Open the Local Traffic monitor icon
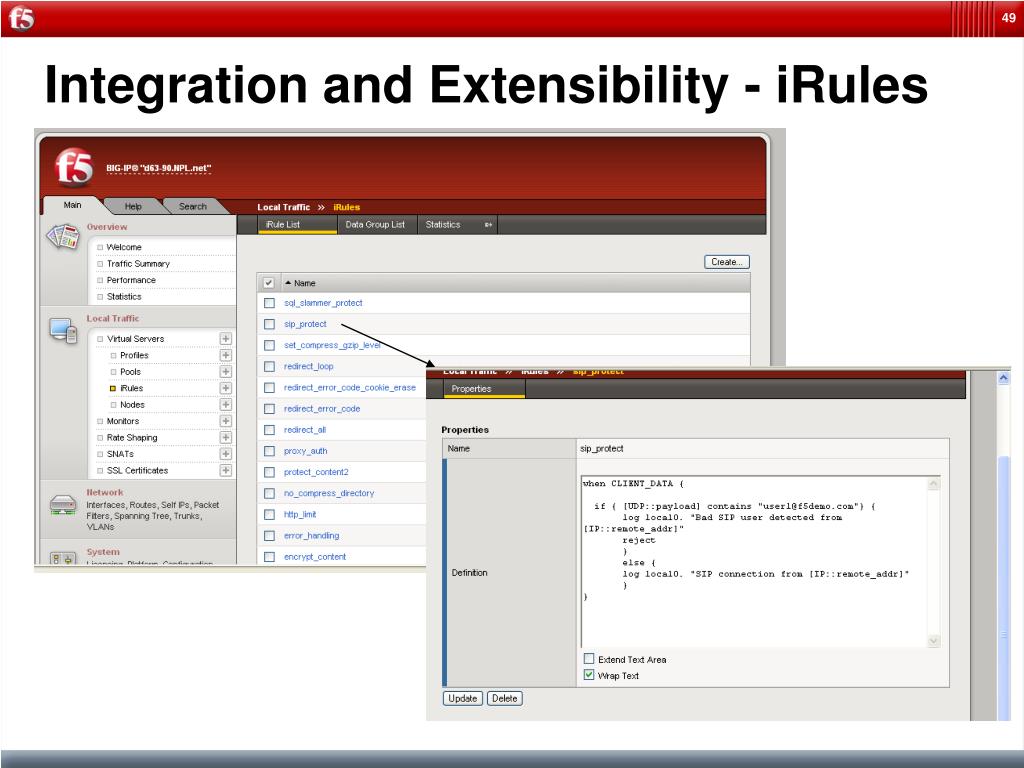1024x768 pixels. 63,330
